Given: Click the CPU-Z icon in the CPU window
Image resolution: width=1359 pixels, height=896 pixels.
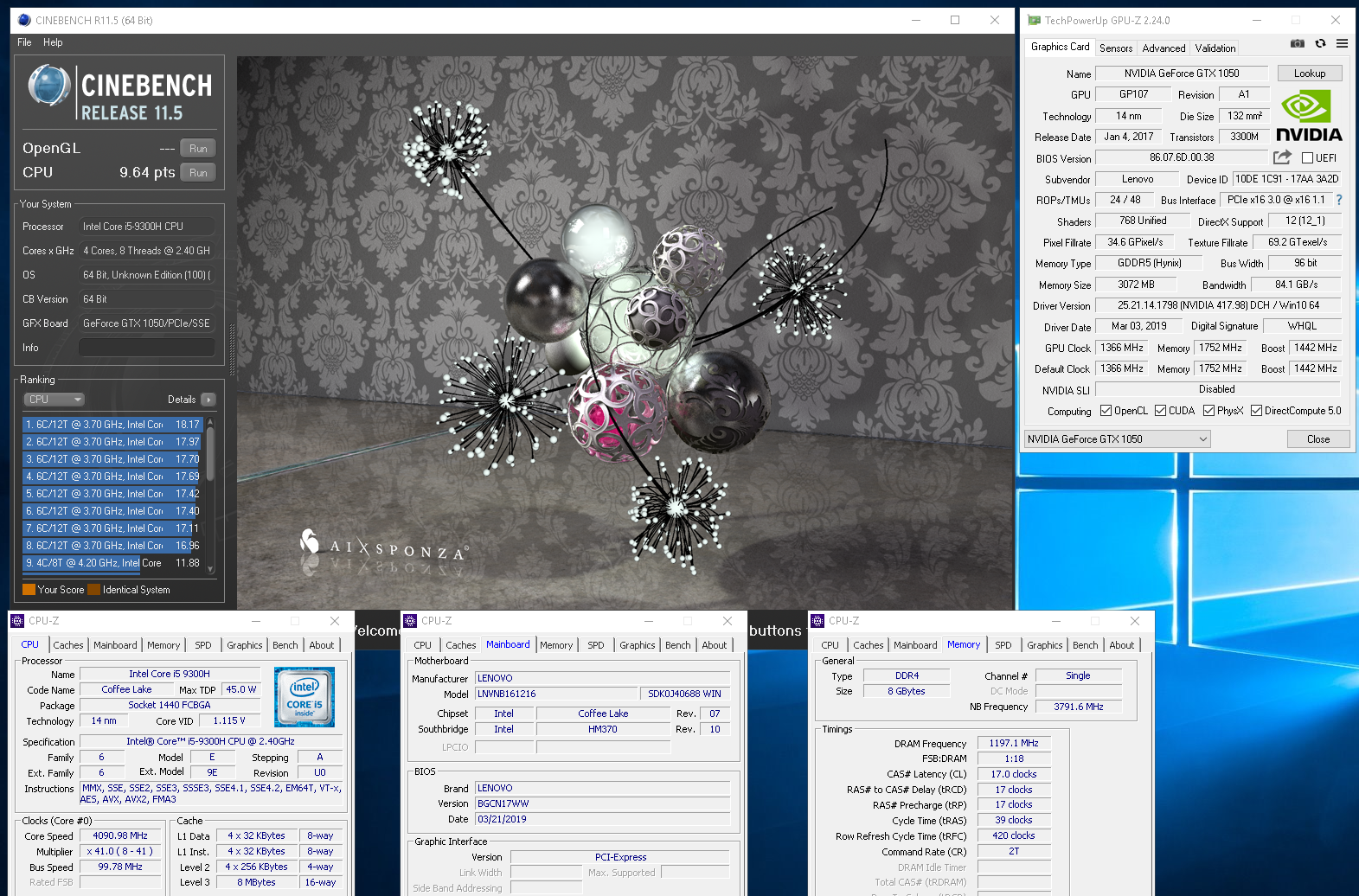Looking at the screenshot, I should point(17,621).
